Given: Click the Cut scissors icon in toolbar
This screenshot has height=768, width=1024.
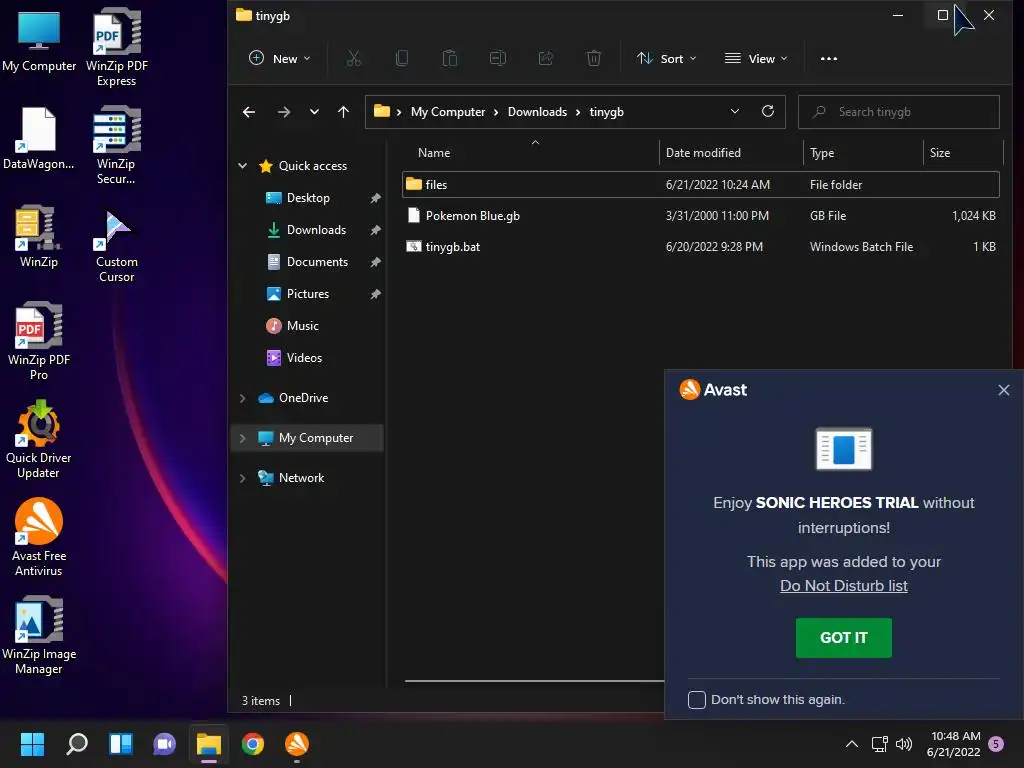Looking at the screenshot, I should [x=353, y=59].
